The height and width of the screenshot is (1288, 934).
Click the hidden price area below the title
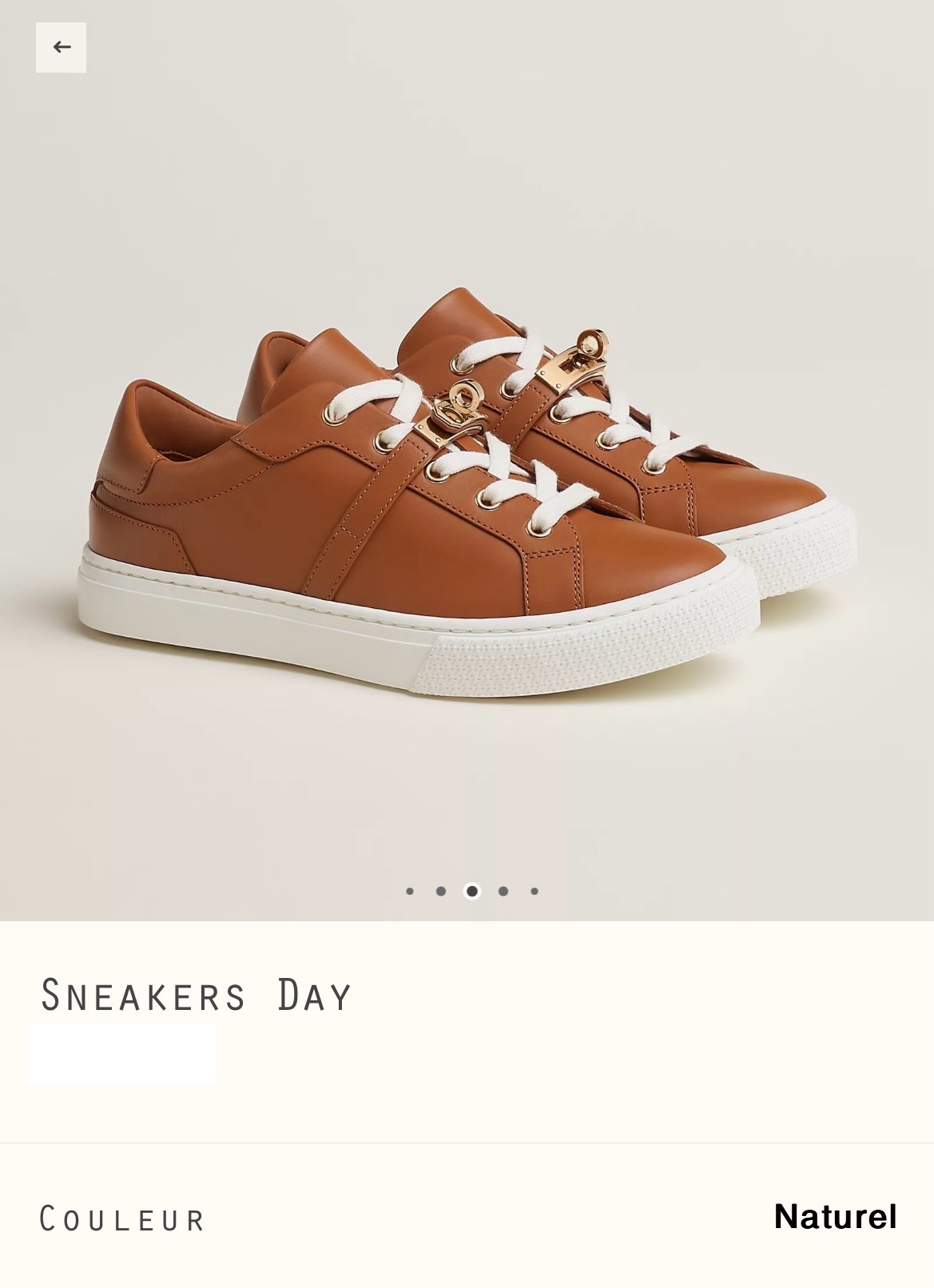point(122,1055)
